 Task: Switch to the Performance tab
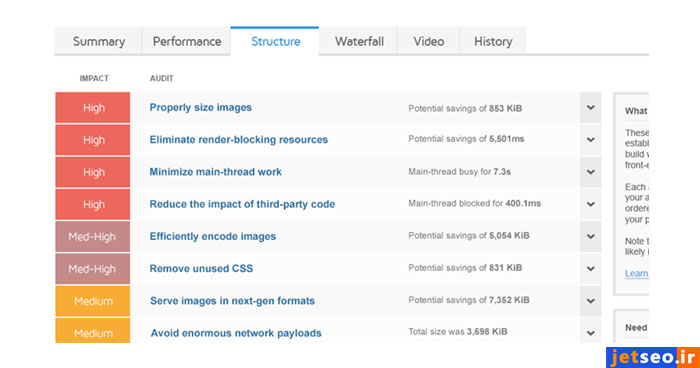187,41
